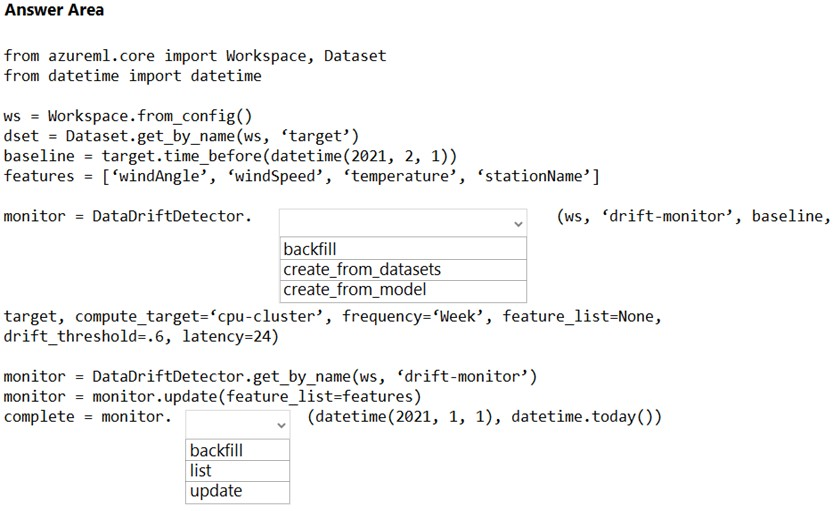Click the Answer Area heading
The image size is (833, 511).
pyautogui.click(x=54, y=10)
